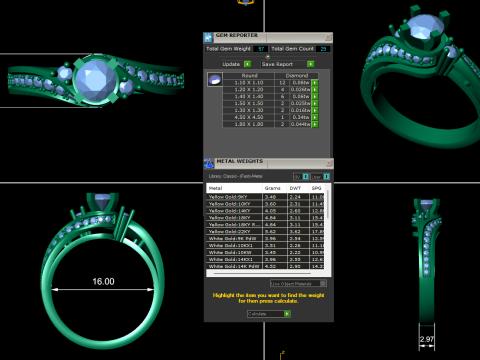Viewport: 480px width, 360px height.
Task: Click the Diamond material header cell
Action: click(297, 76)
